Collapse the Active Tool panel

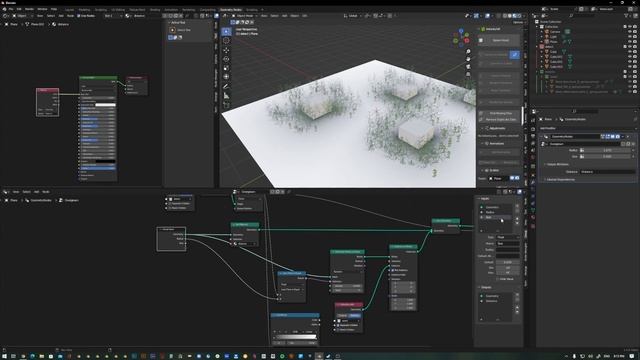177,22
